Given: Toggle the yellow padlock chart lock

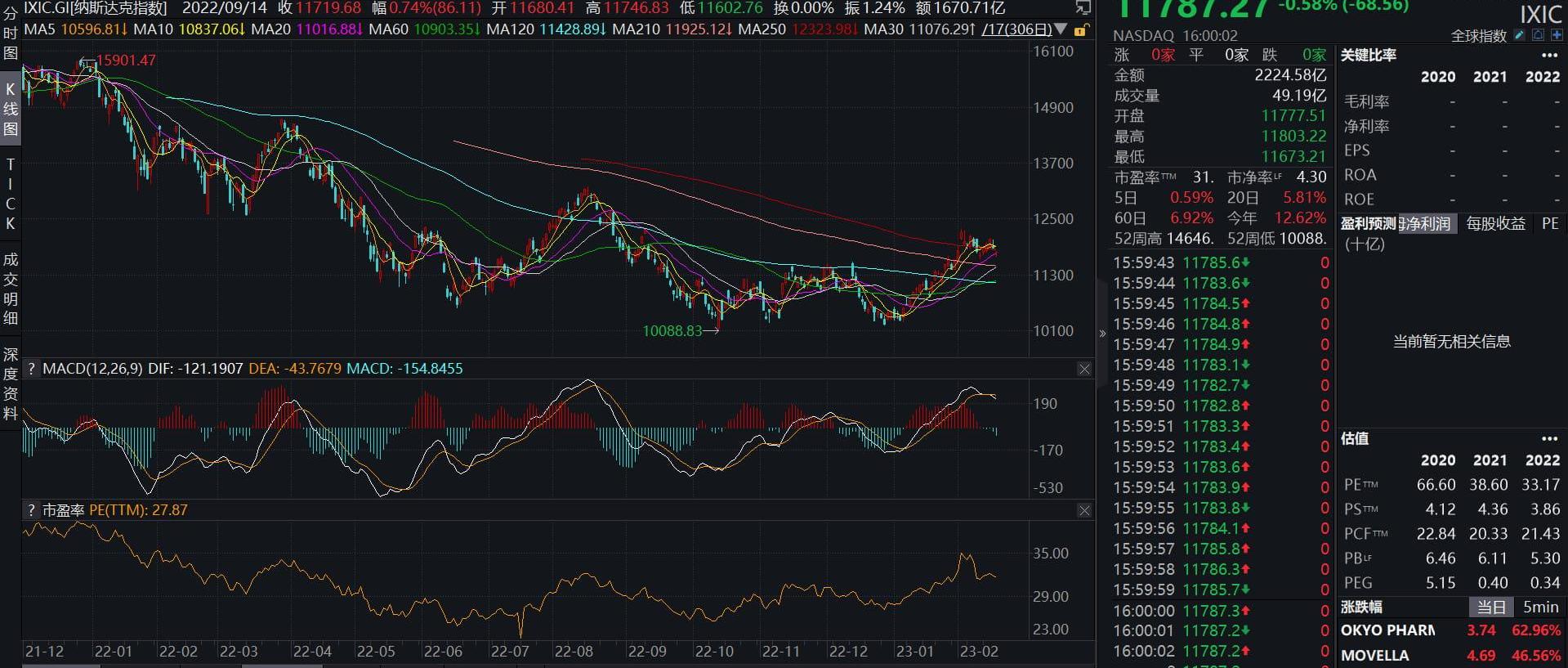Looking at the screenshot, I should [x=1080, y=30].
